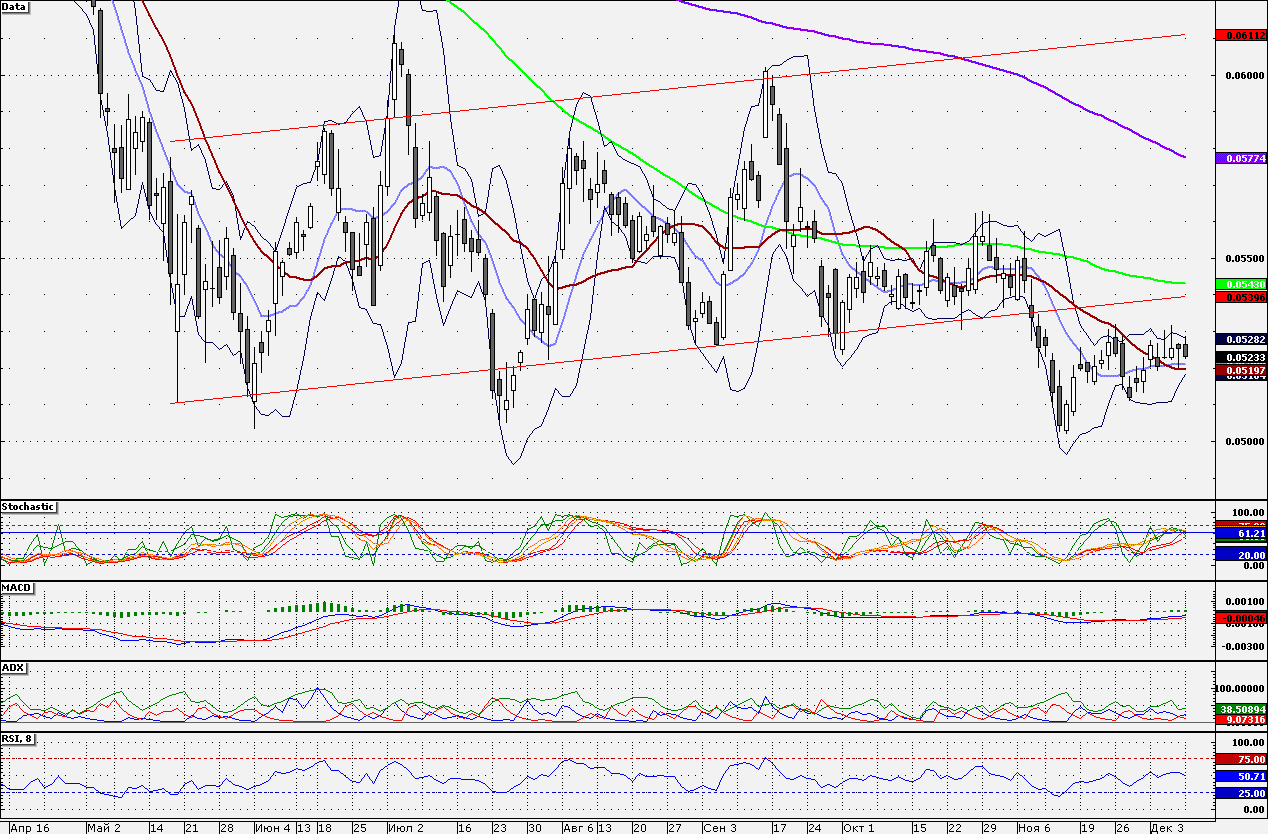This screenshot has height=834, width=1268.
Task: Click the blue 50.71 RSI value tag
Action: pos(1241,776)
